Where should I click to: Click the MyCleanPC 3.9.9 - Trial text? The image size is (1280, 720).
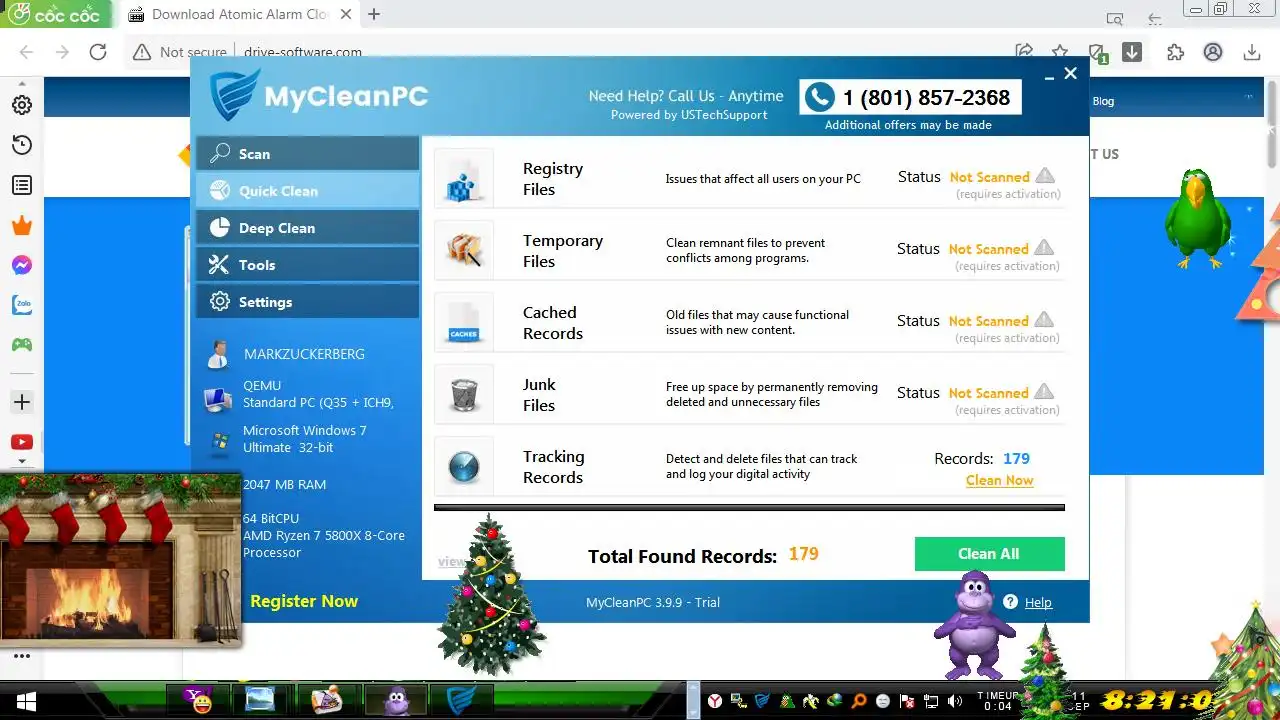point(653,602)
